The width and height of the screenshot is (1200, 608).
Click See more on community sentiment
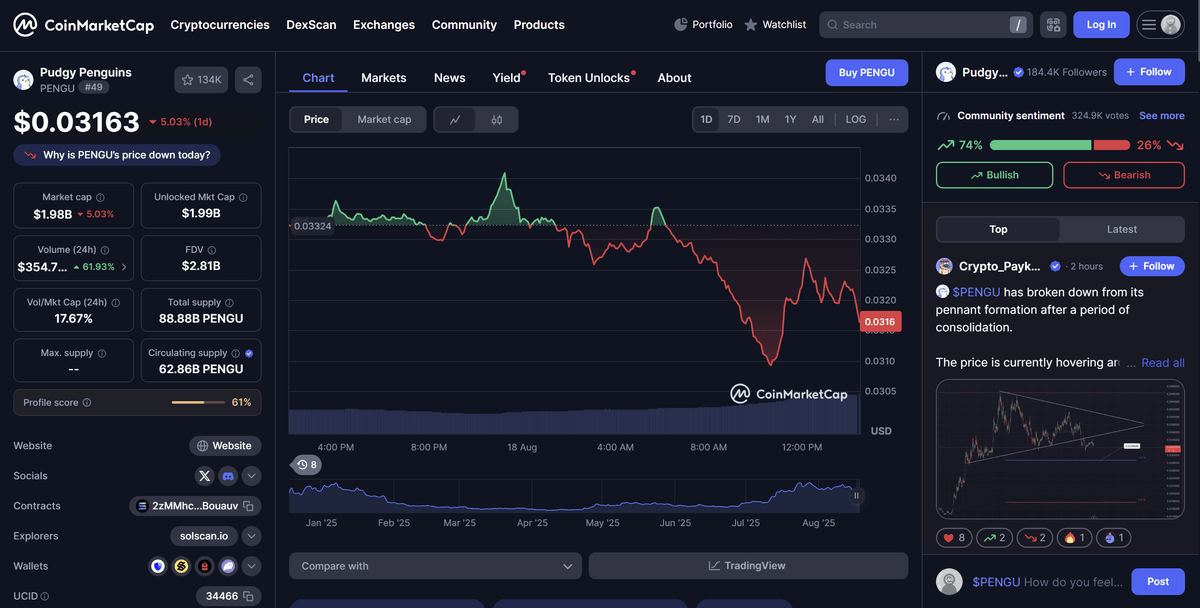pos(1162,116)
